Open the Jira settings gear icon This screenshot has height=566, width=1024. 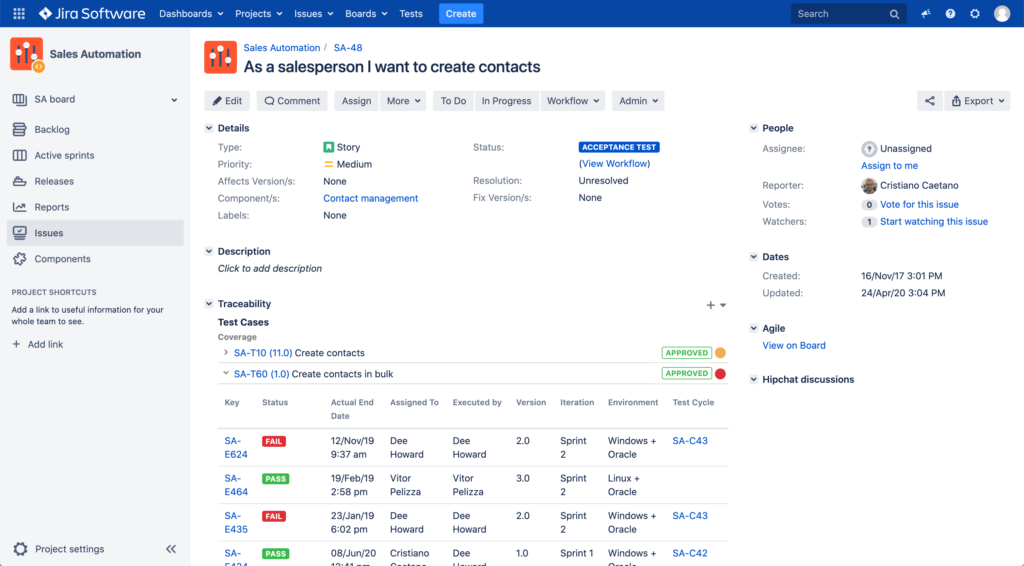pyautogui.click(x=975, y=14)
